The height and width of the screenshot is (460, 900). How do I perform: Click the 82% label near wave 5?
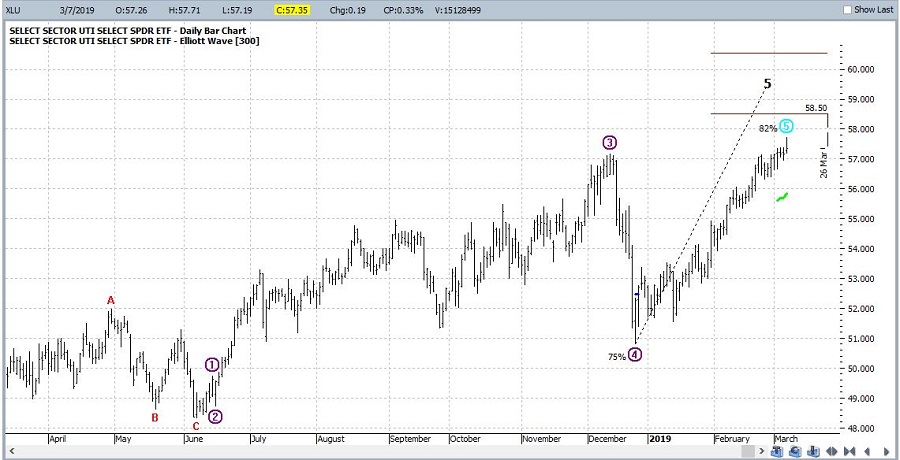tap(768, 128)
